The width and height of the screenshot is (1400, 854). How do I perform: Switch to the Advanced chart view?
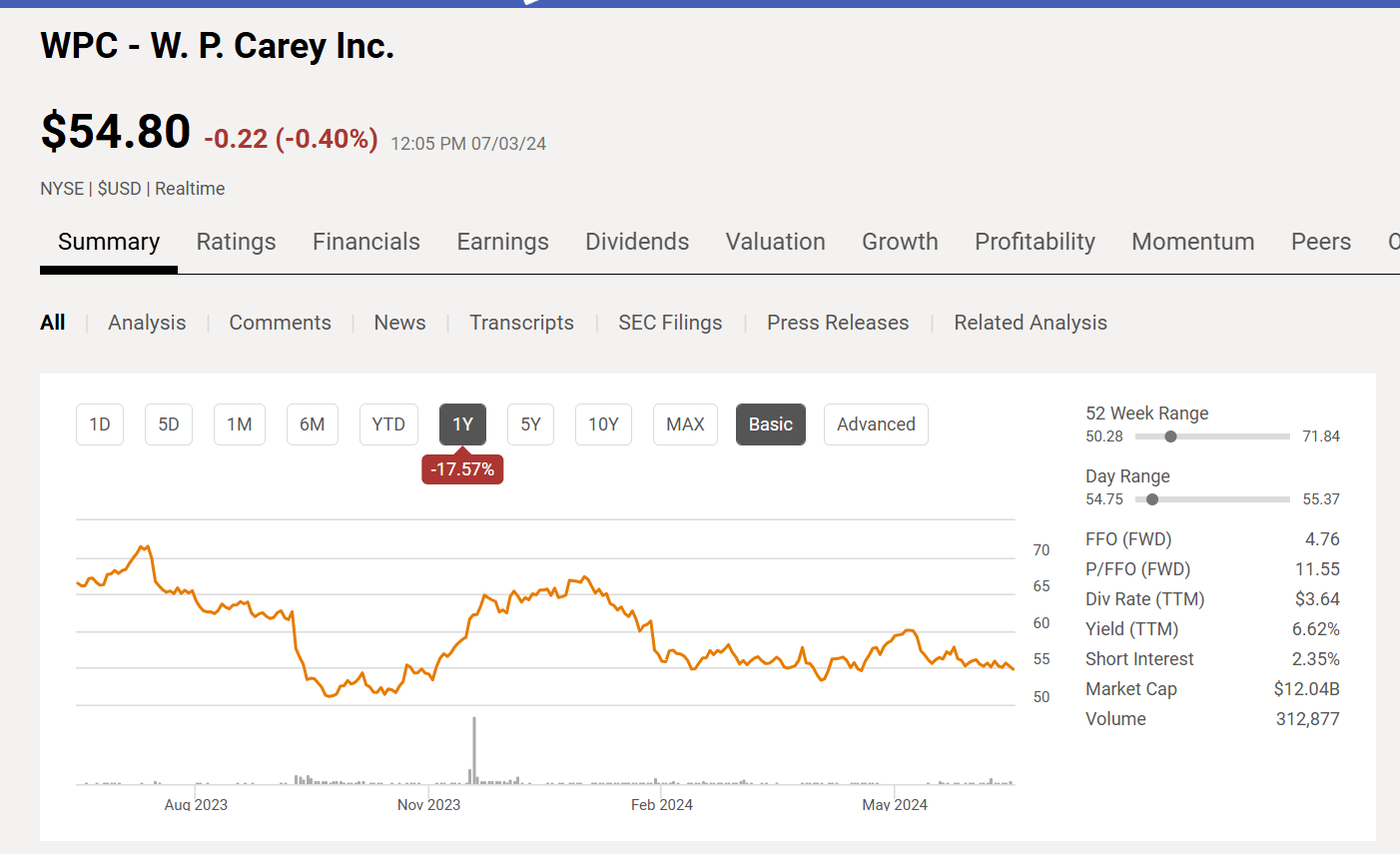[x=876, y=425]
